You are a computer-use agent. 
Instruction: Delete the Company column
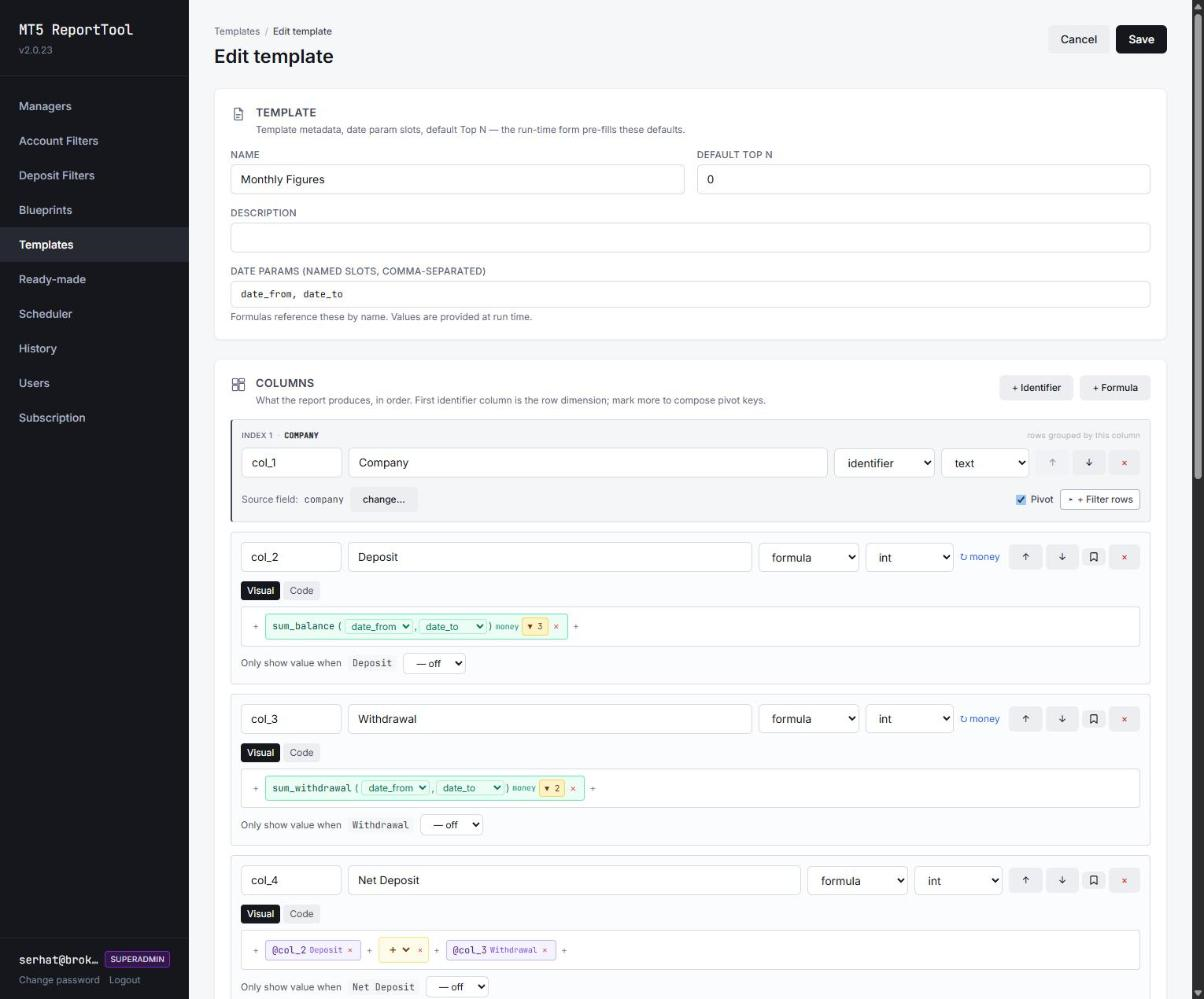click(x=1124, y=463)
